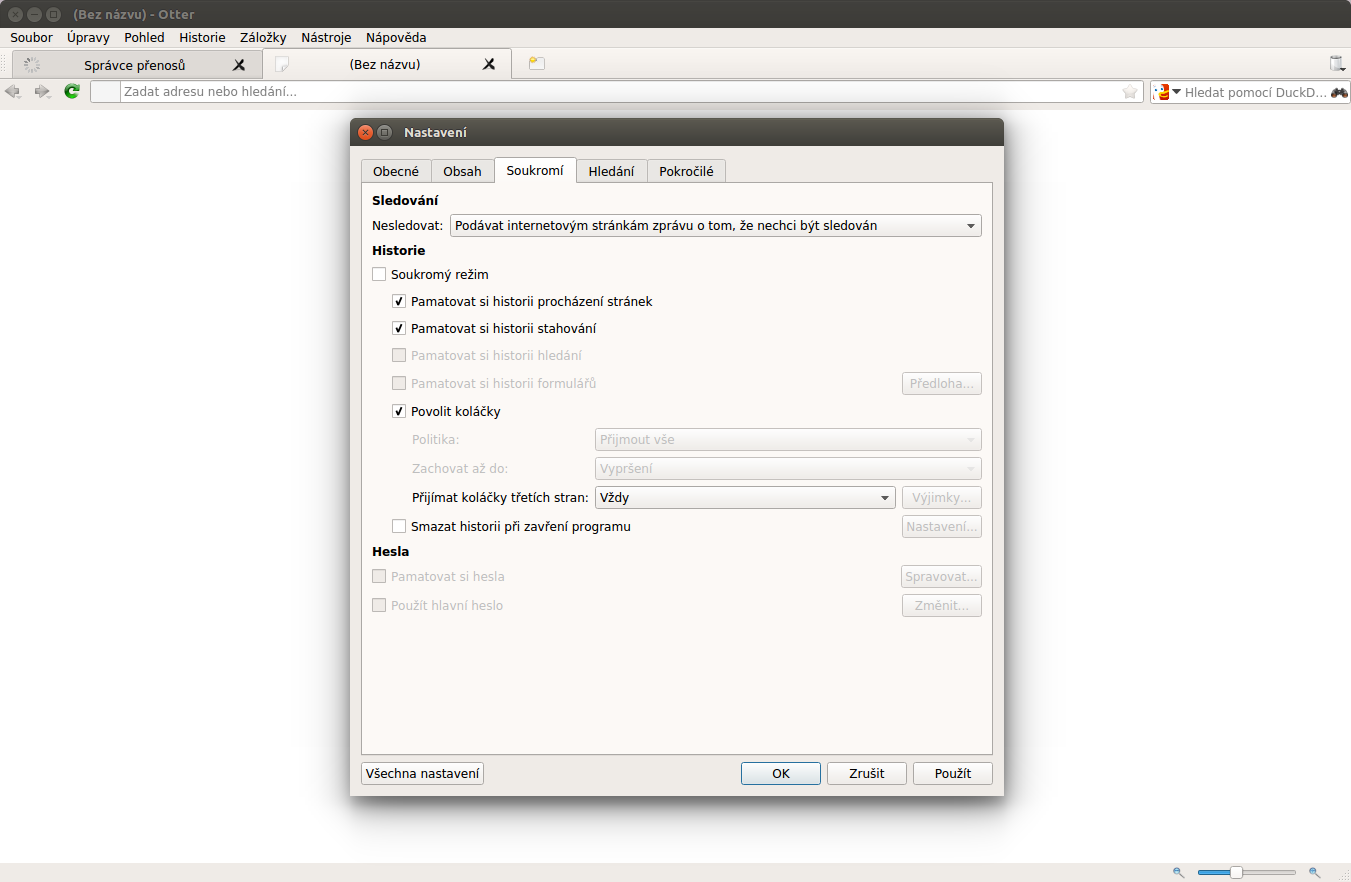This screenshot has width=1351, height=882.
Task: Open the Nesledovat dropdown
Action: pyautogui.click(x=716, y=226)
